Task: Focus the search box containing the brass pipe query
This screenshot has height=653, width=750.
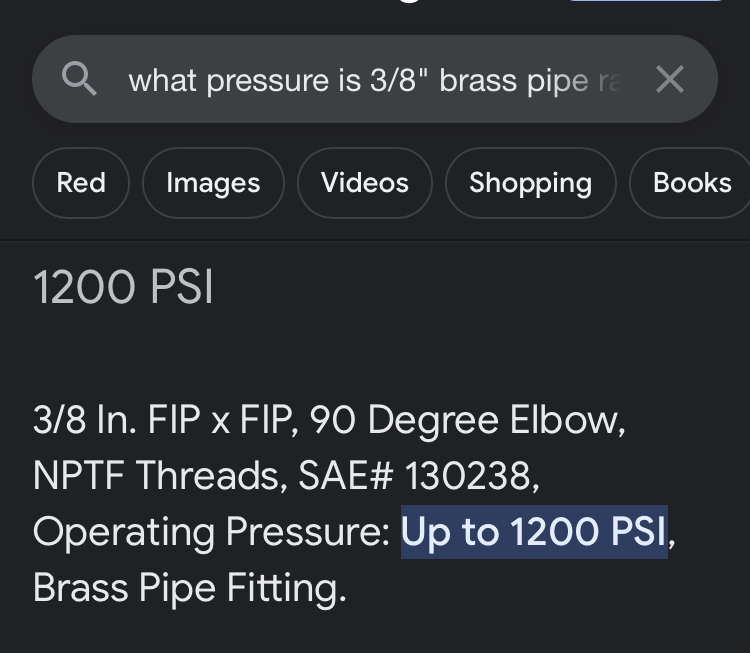Action: point(375,79)
